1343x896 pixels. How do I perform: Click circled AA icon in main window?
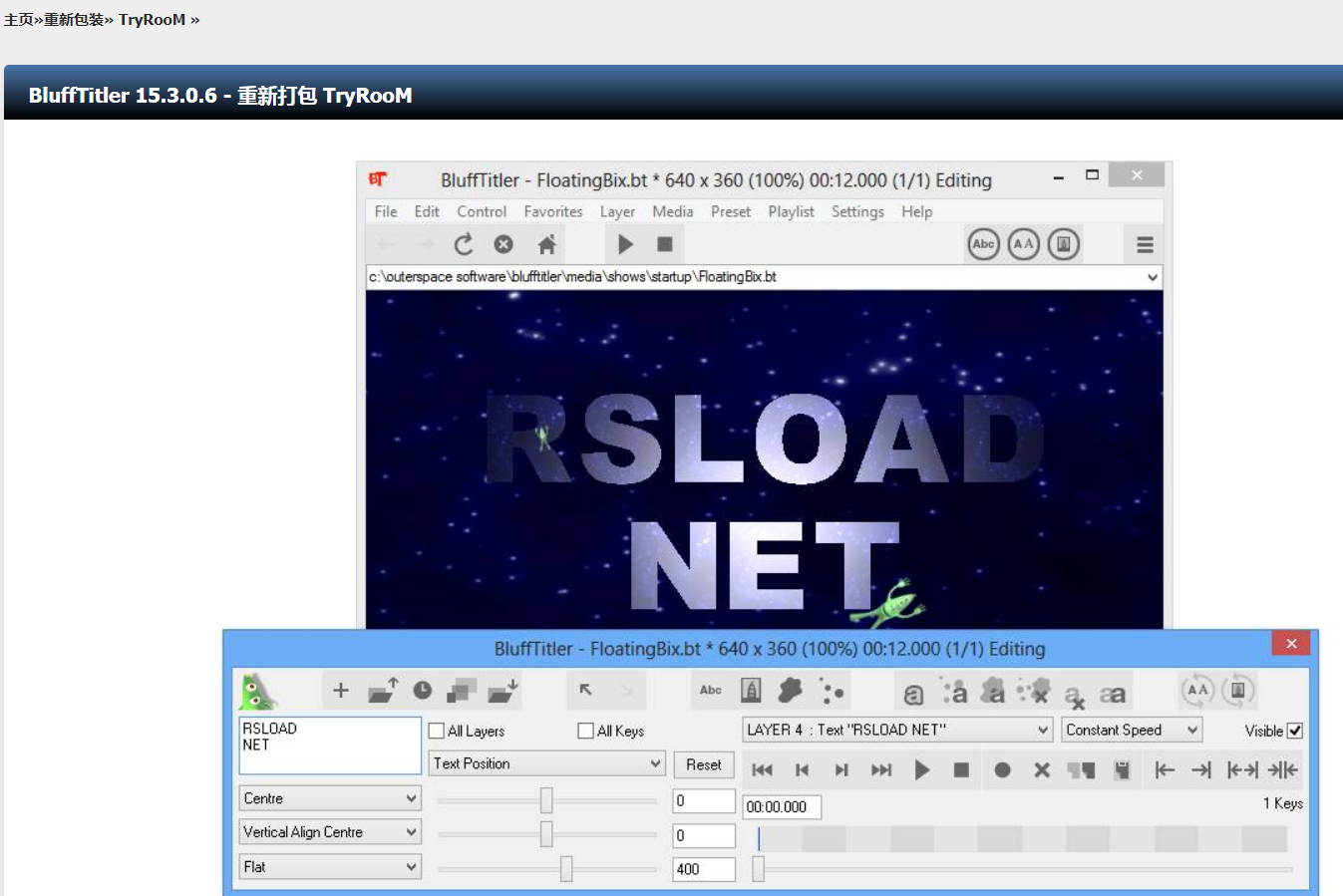click(1023, 244)
